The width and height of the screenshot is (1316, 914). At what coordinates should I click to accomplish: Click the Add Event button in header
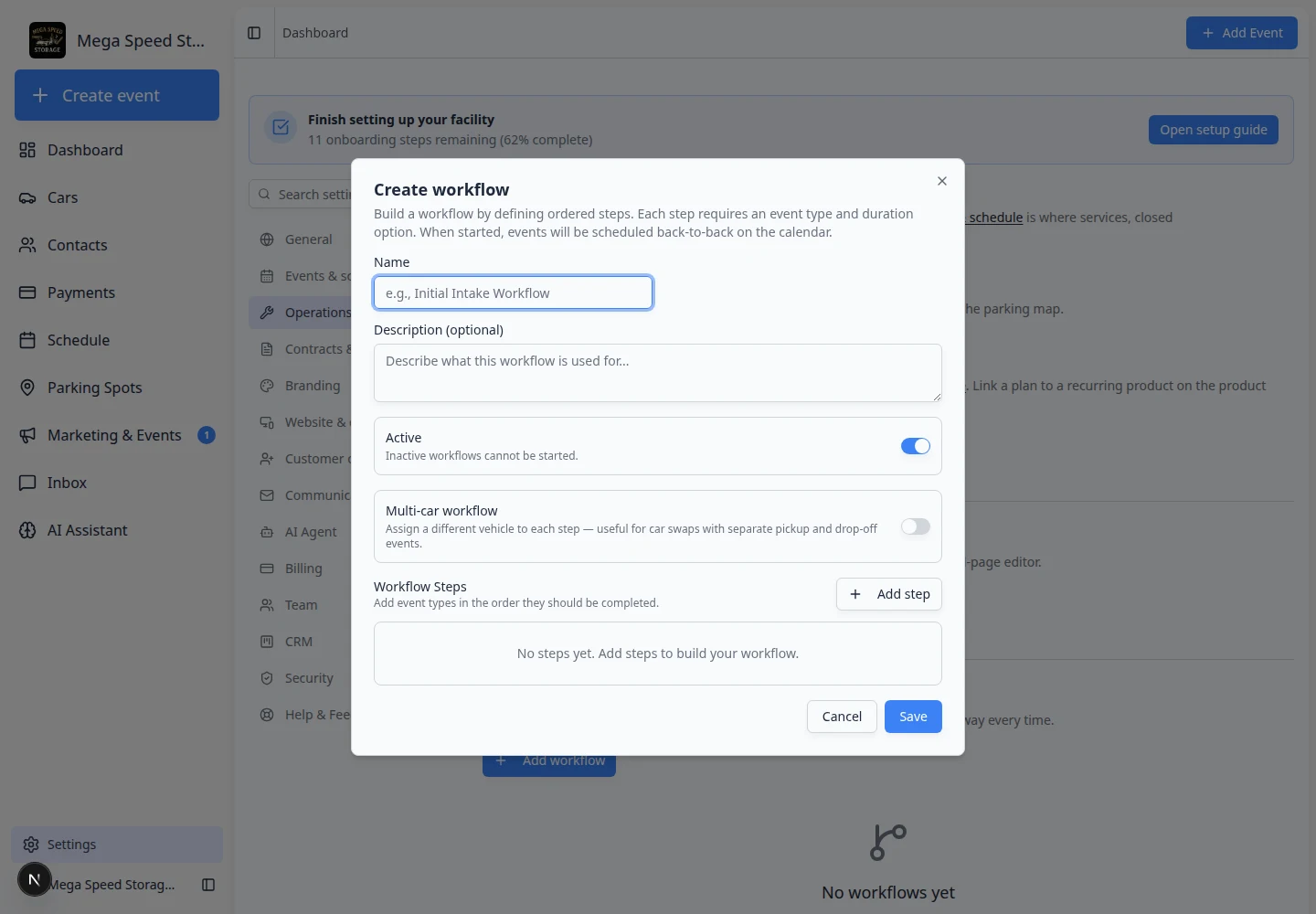(x=1242, y=33)
